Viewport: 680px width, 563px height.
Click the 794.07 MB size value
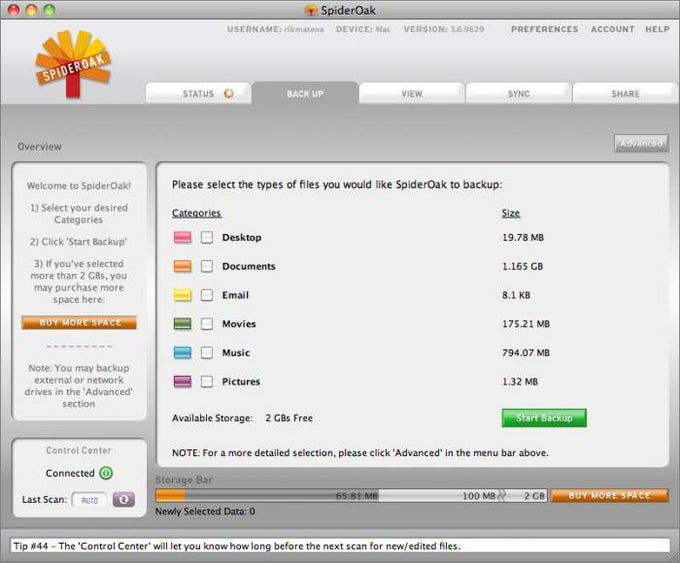click(x=526, y=352)
